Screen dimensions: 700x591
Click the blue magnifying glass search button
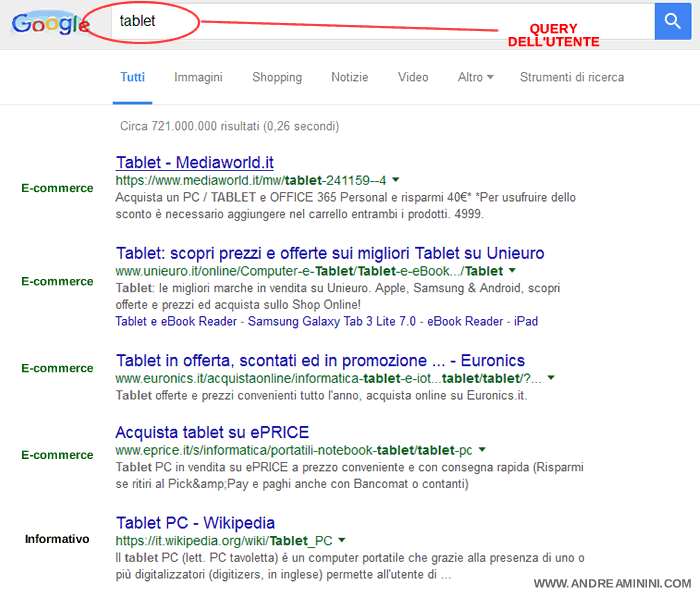pyautogui.click(x=672, y=21)
